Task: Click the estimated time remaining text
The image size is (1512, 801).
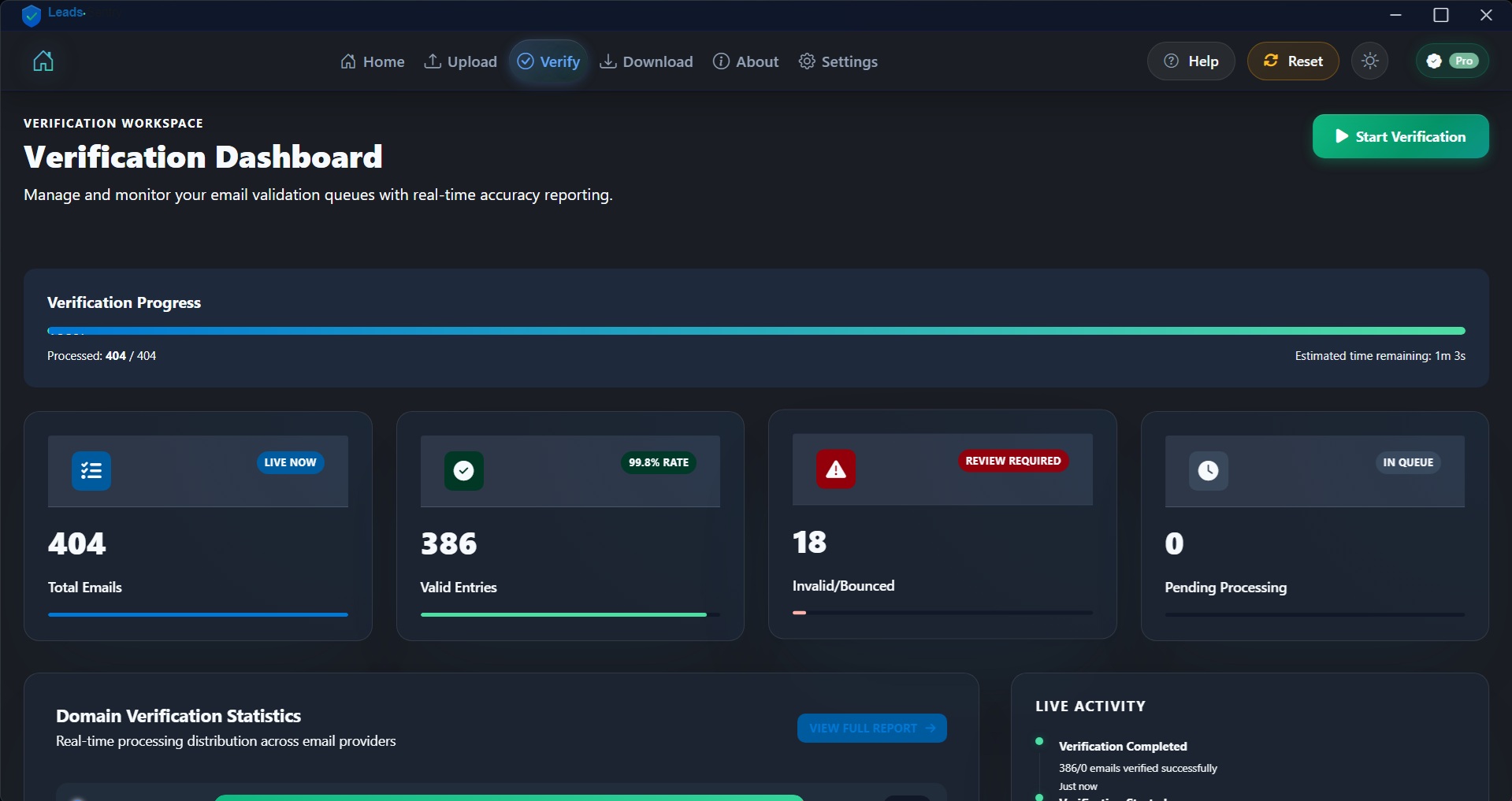Action: click(1380, 356)
